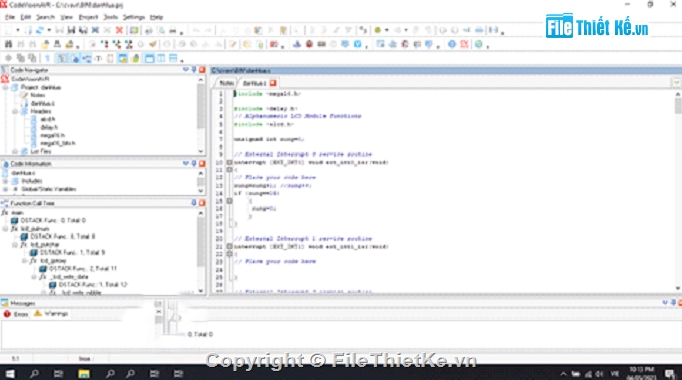Close the Code Navigator panel with red button

(202, 70)
